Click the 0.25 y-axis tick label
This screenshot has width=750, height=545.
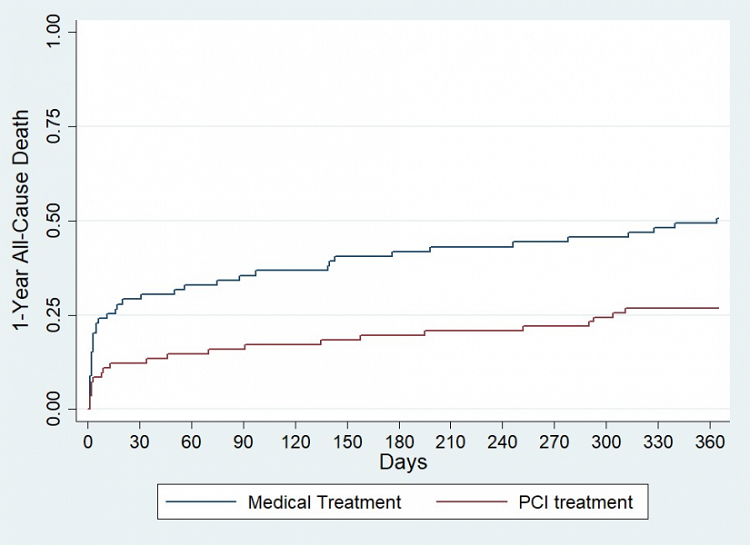[61, 315]
